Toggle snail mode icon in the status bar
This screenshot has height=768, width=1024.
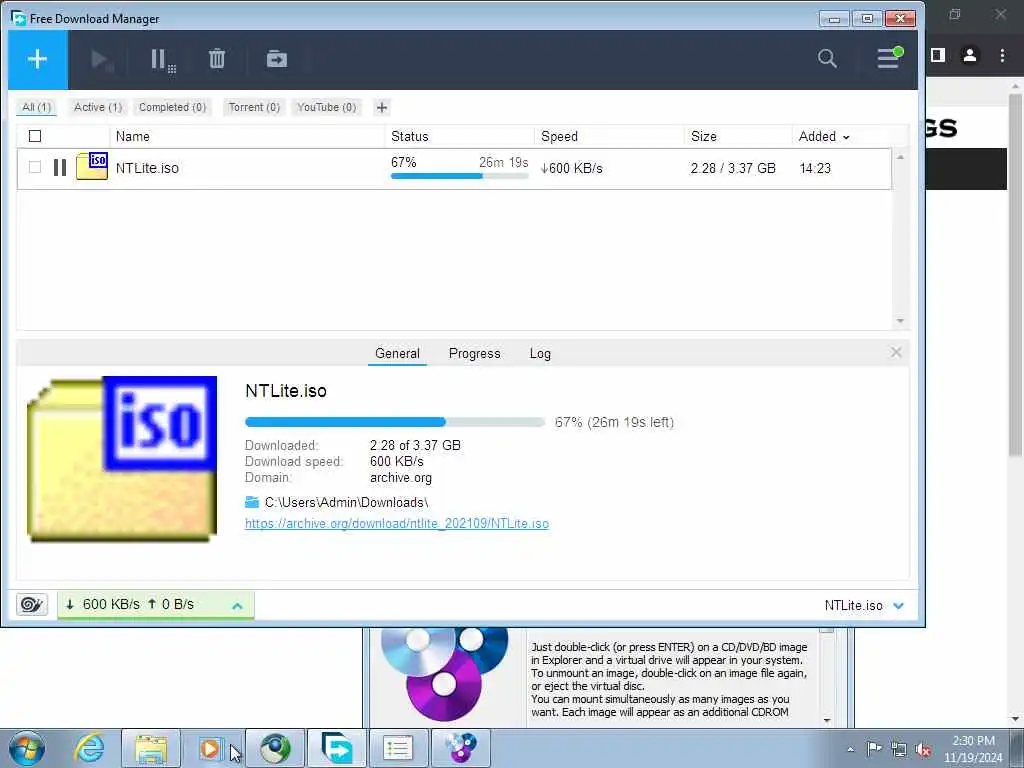coord(31,604)
